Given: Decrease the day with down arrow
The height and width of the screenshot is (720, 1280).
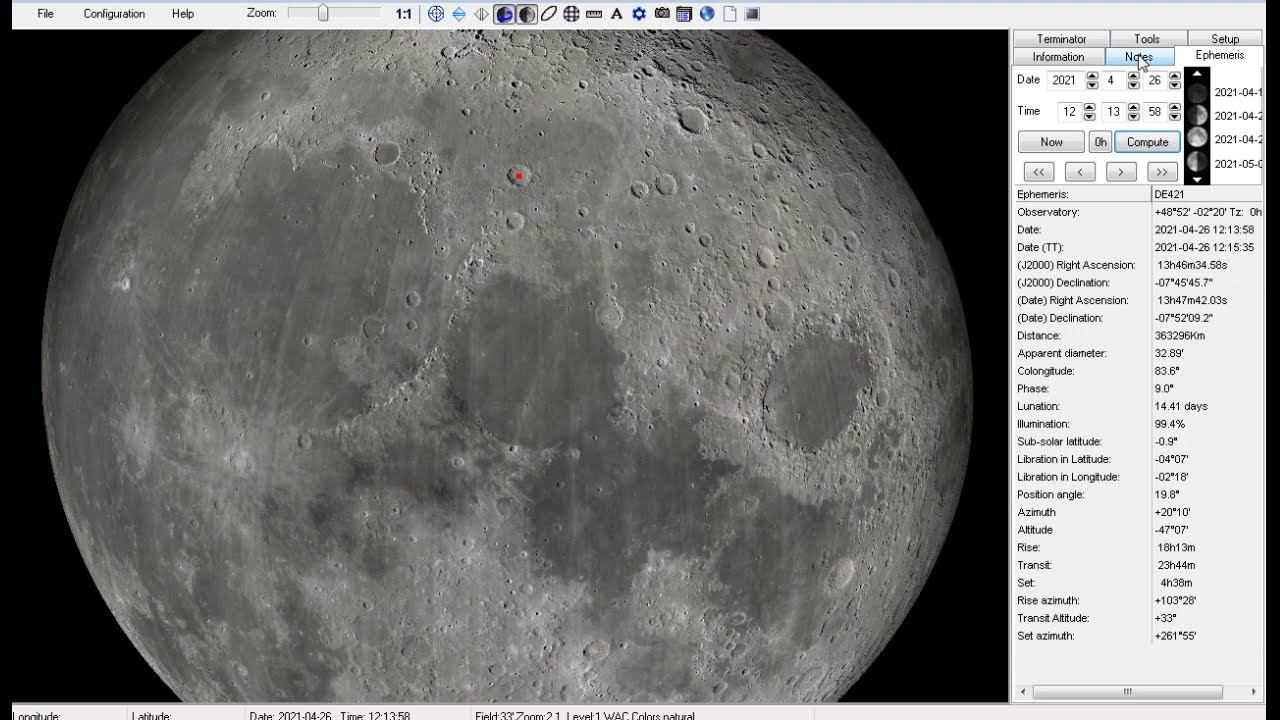Looking at the screenshot, I should coord(1175,85).
